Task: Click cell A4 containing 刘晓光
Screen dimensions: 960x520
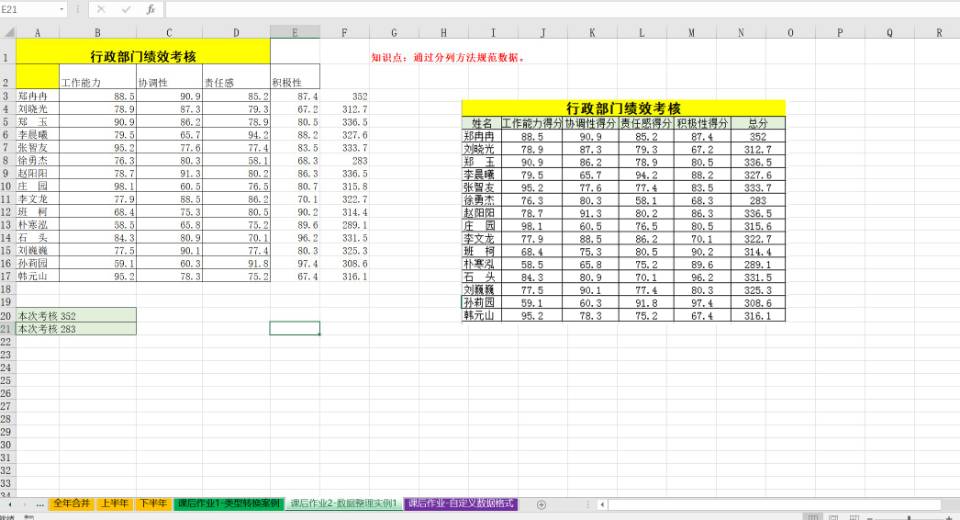Action: pos(37,109)
